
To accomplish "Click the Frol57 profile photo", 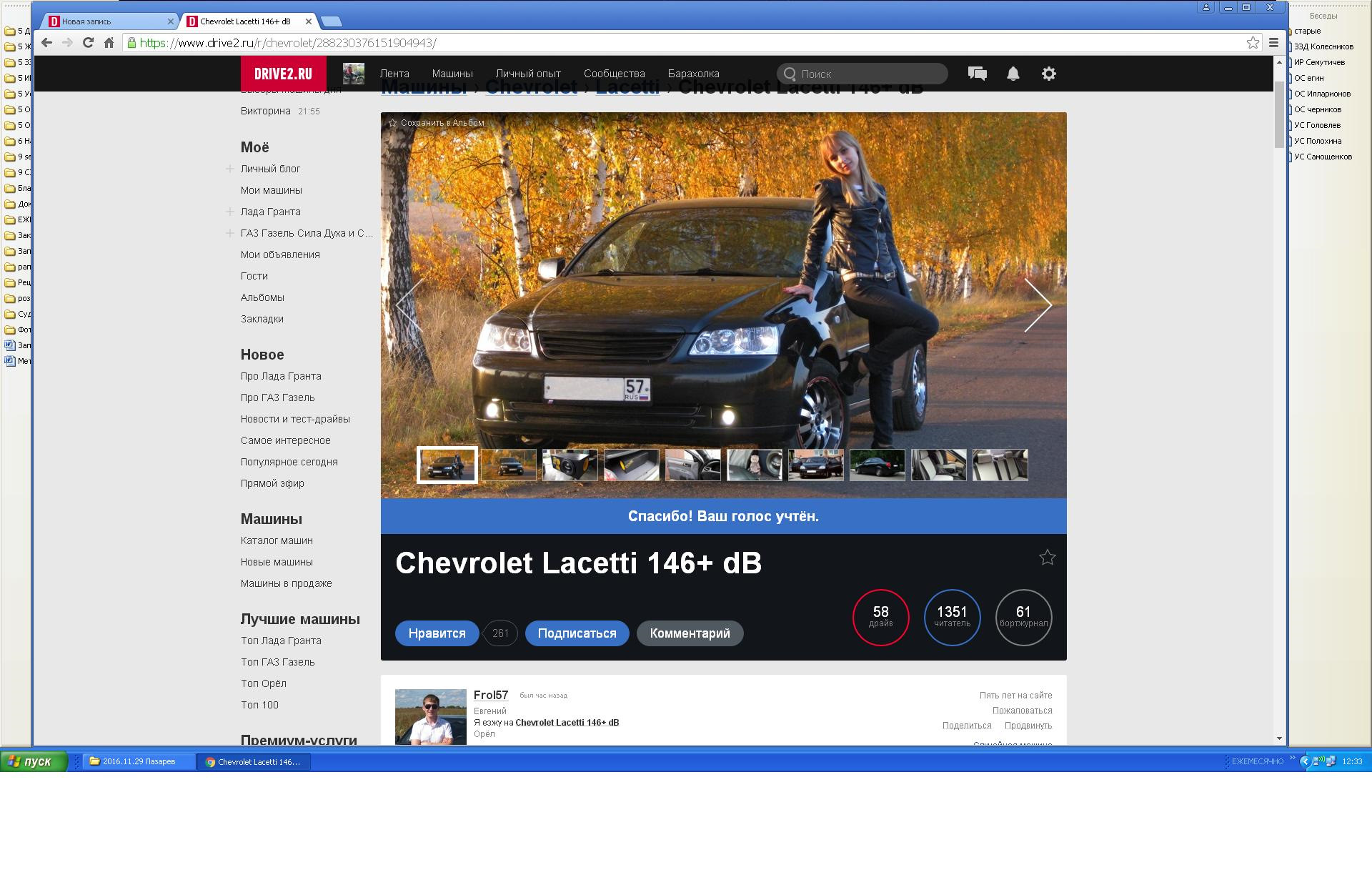I will click(x=431, y=717).
